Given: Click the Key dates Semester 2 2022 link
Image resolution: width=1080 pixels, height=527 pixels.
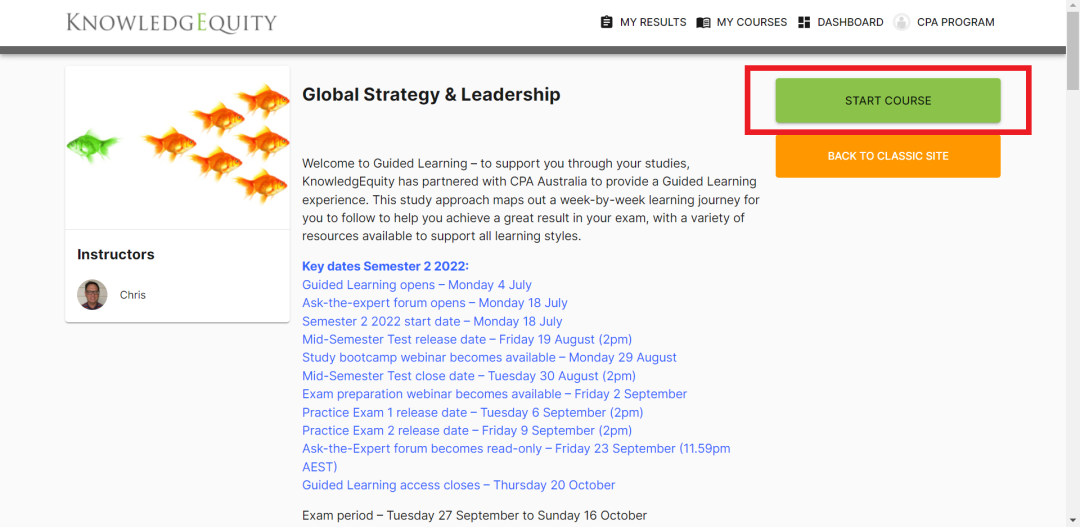Looking at the screenshot, I should (385, 266).
